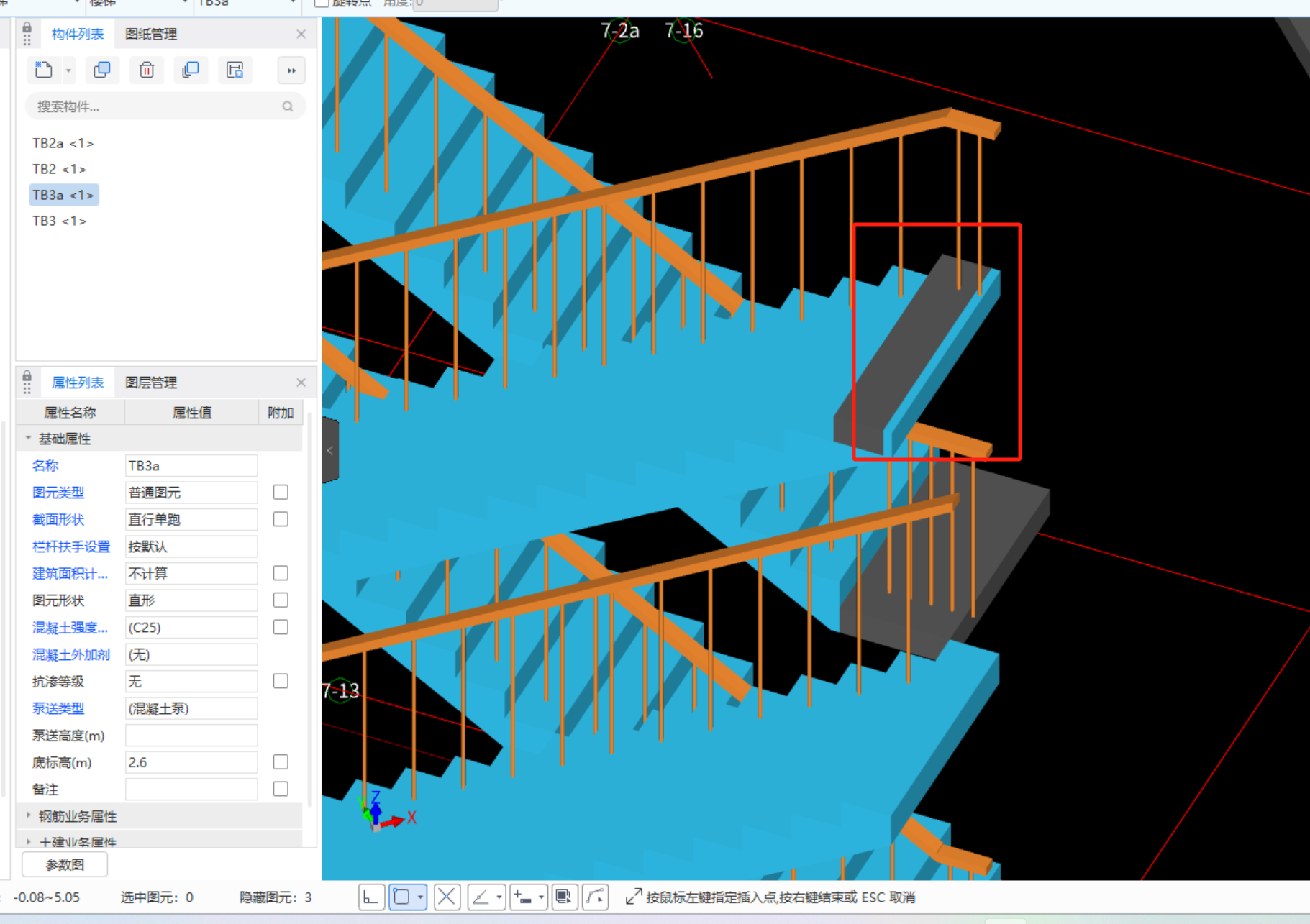Open object snap dropdown arrow

[x=420, y=897]
